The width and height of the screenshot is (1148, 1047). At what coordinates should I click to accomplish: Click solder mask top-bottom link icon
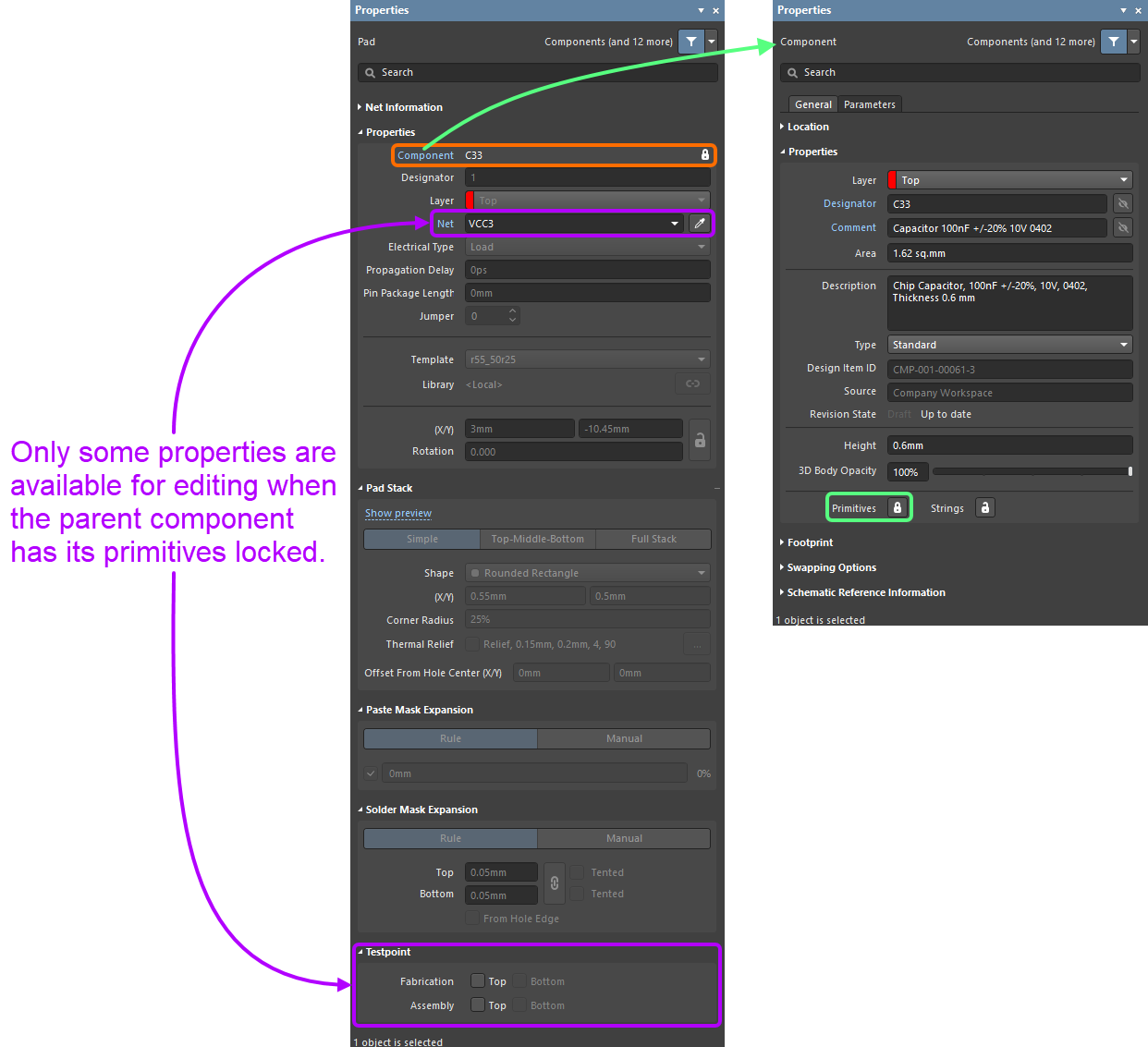(555, 883)
